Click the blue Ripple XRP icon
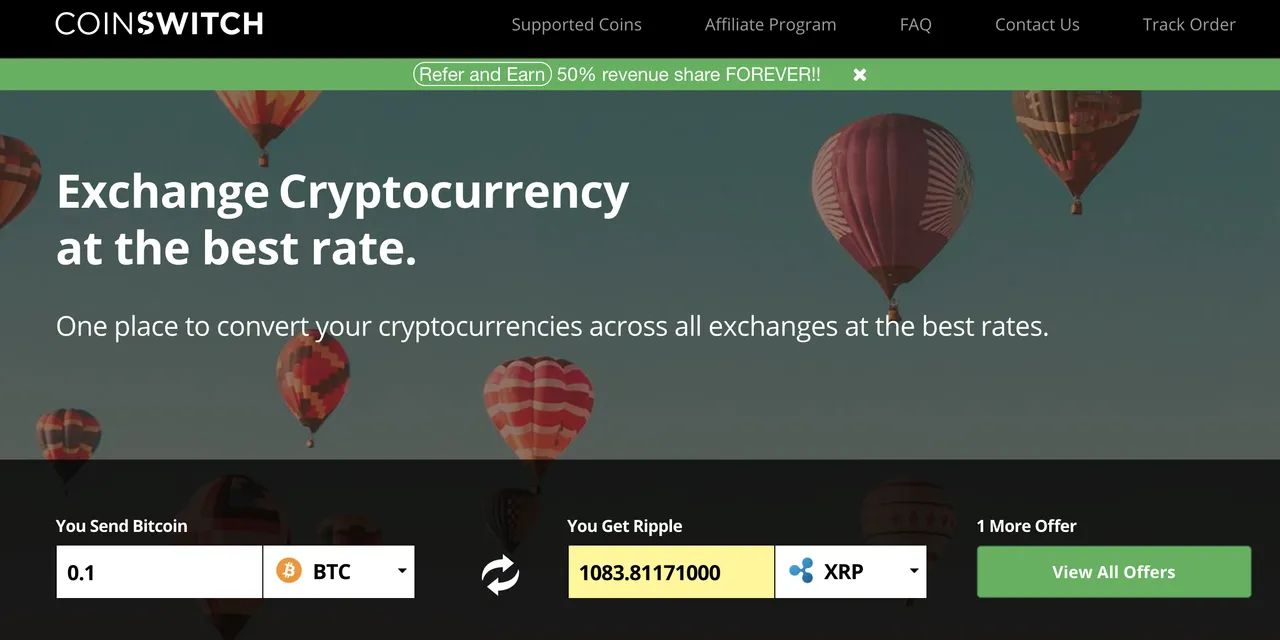The height and width of the screenshot is (640, 1280). point(801,572)
